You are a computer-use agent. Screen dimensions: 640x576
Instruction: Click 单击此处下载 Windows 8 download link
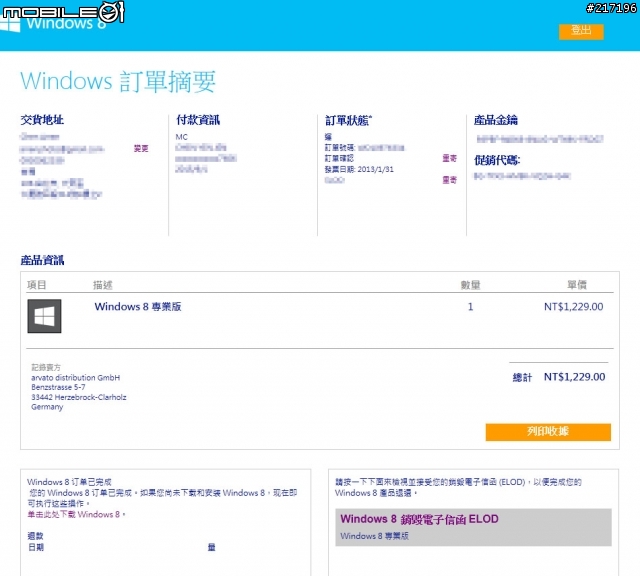(x=74, y=514)
